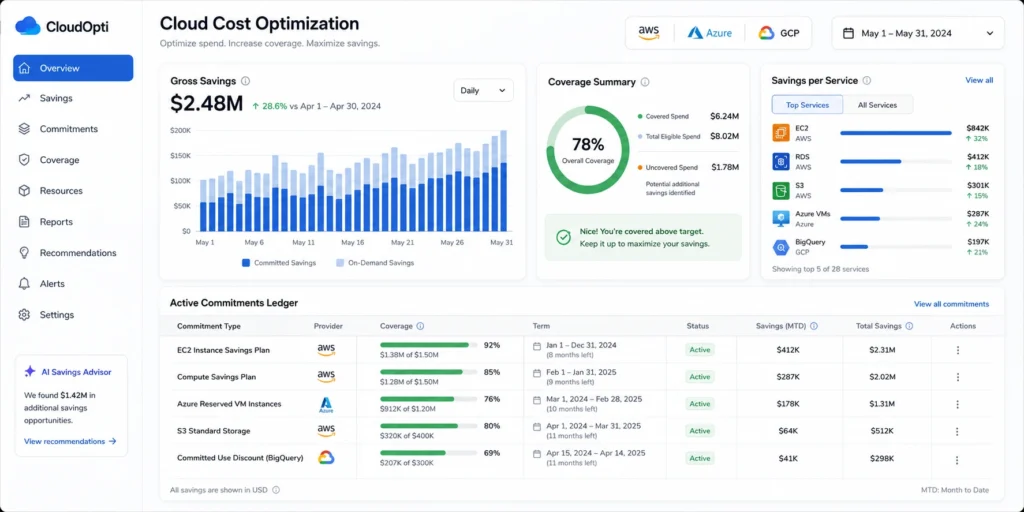
Task: Click Active status of EC2 Instance Savings Plan
Action: click(699, 350)
